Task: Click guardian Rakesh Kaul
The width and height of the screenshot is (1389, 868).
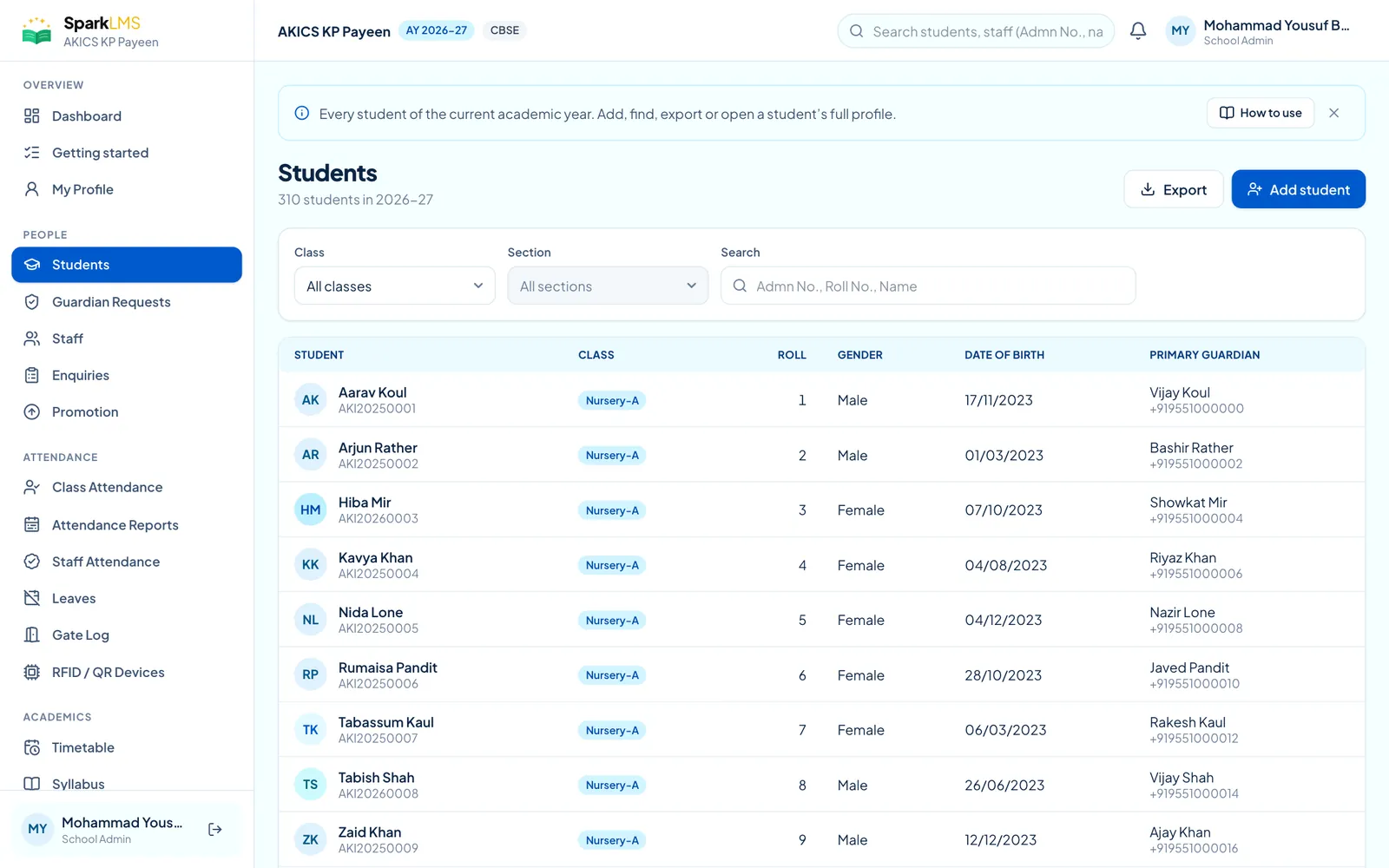Action: [1188, 722]
